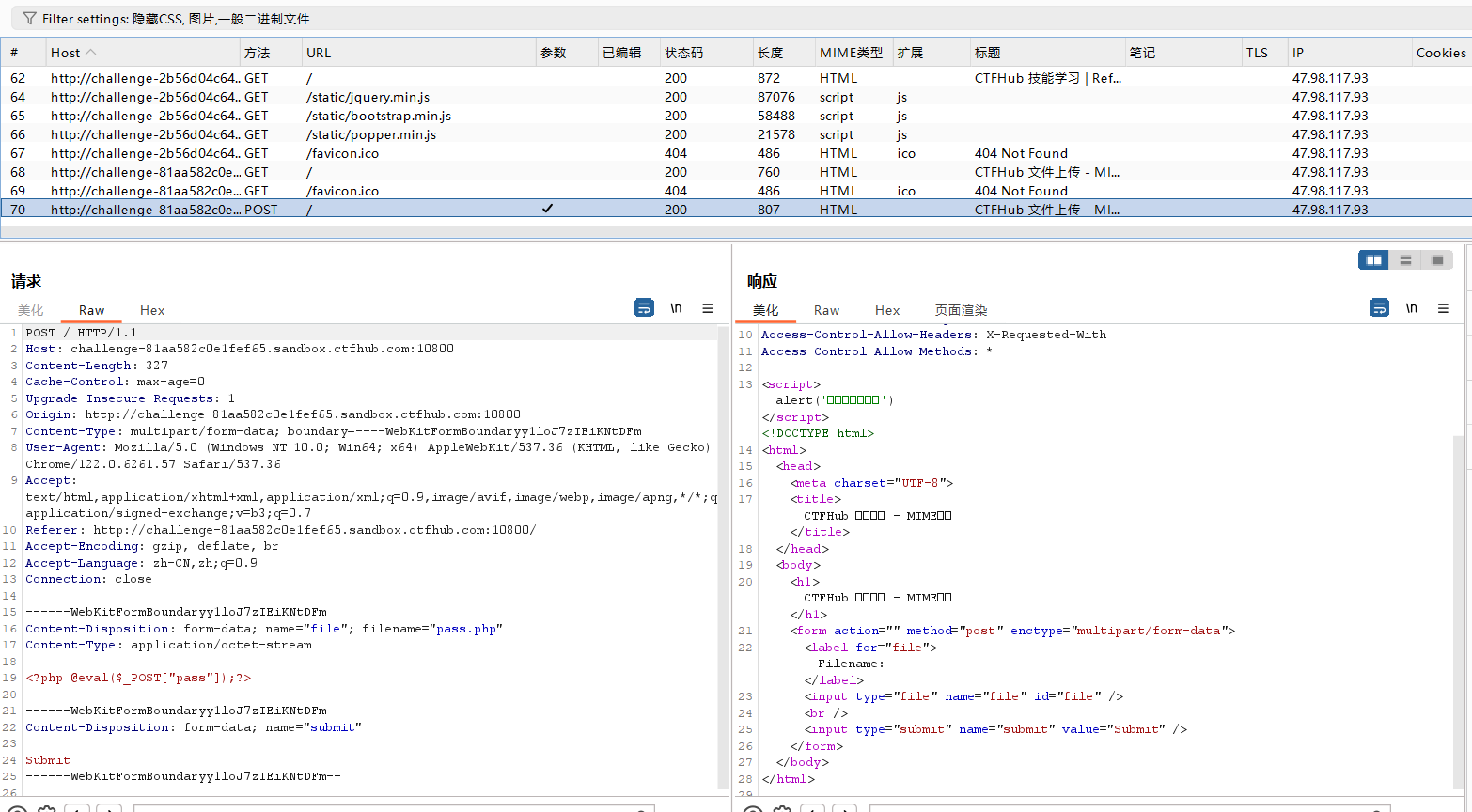Click the 'Filename:' label text in response
This screenshot has height=812, width=1472.
[x=851, y=664]
